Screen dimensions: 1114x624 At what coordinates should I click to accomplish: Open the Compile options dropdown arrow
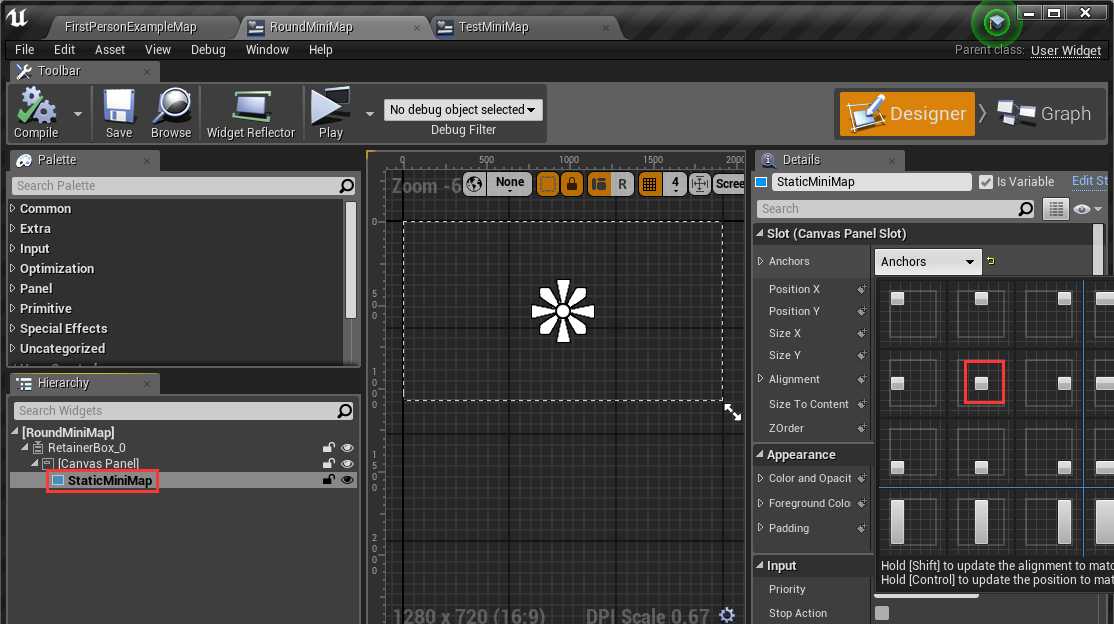(x=77, y=114)
